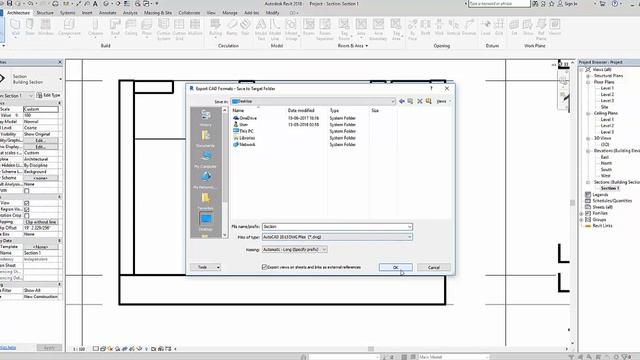The image size is (640, 360).
Task: Open the Views dropdown in dialog toolbar
Action: click(x=443, y=101)
